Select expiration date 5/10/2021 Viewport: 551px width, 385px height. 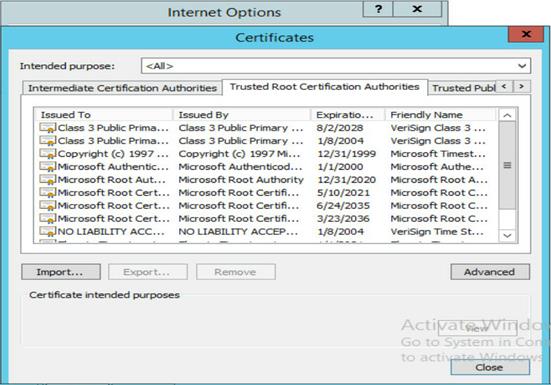coord(343,193)
